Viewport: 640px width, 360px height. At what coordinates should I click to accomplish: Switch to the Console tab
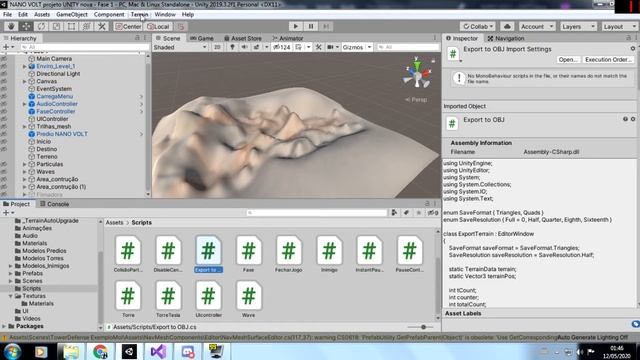54,204
